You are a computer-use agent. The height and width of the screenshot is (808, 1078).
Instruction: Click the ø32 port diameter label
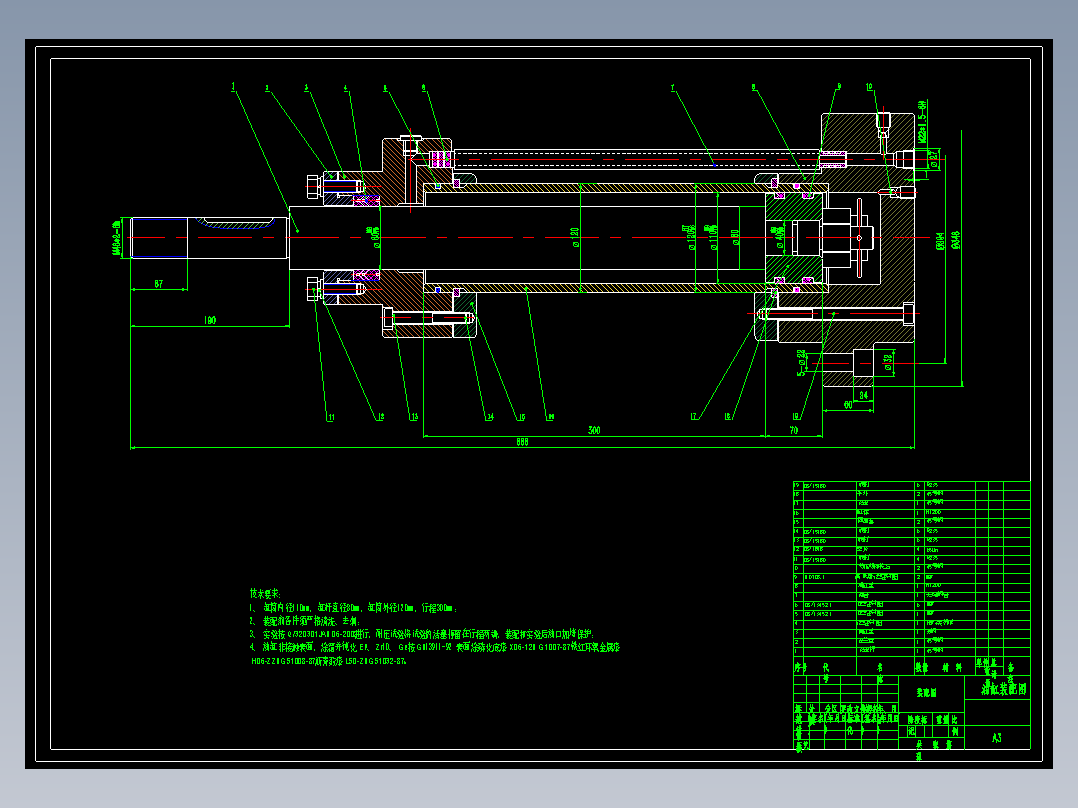point(888,362)
